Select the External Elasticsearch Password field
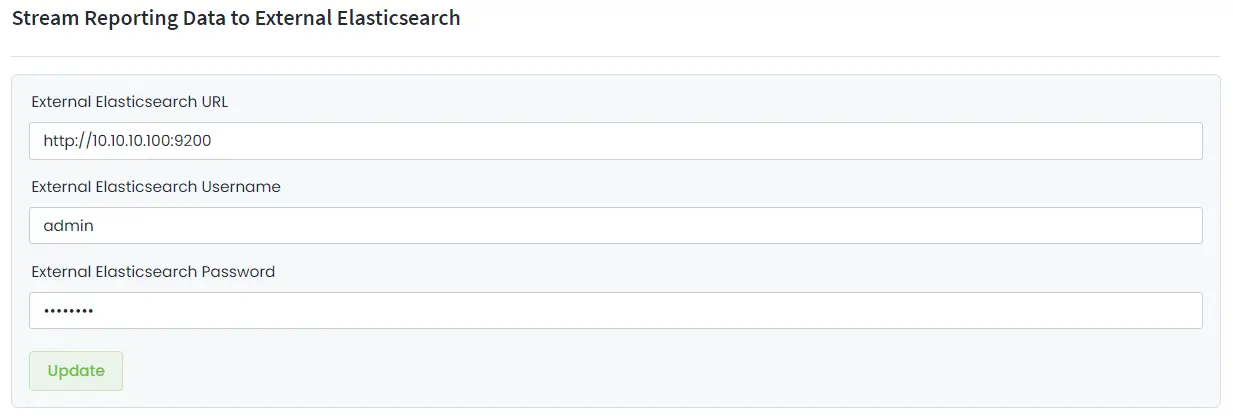1233x418 pixels. pyautogui.click(x=615, y=311)
